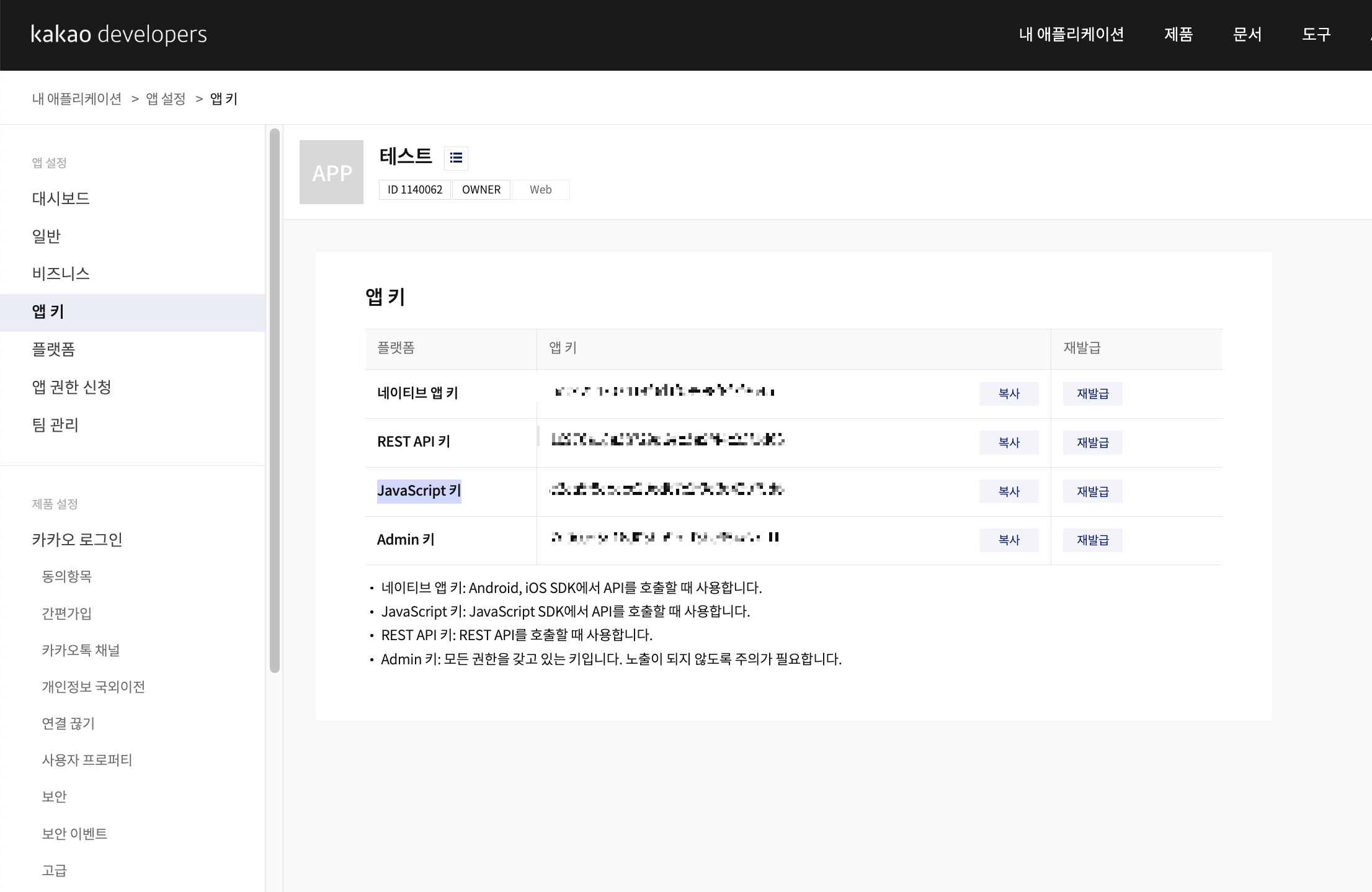Open 내 애플리케이션 in top navigation
Screen dimensions: 1372x892
point(1071,34)
